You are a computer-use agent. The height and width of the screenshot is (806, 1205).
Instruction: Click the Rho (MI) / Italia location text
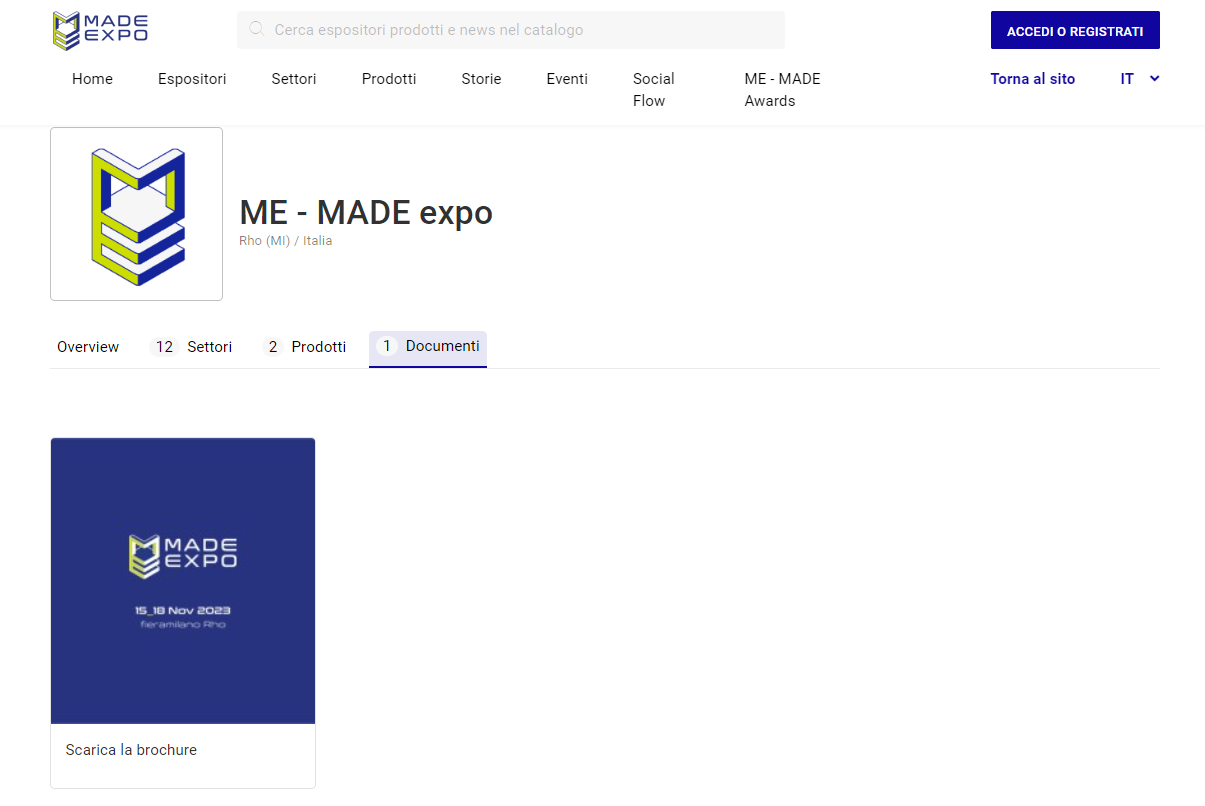[286, 241]
